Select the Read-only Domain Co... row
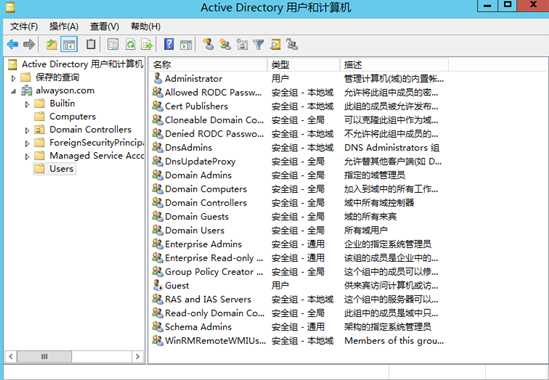 coord(298,313)
